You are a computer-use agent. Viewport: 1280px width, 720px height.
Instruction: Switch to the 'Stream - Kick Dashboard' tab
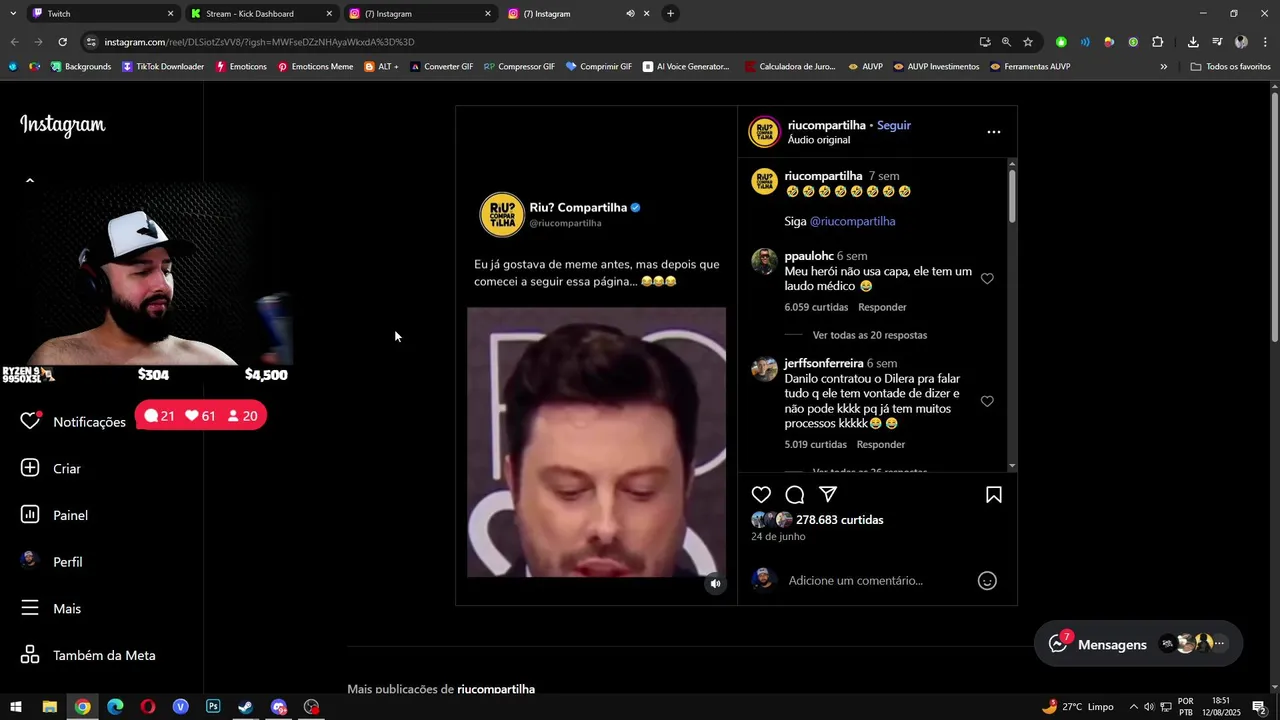tap(260, 14)
